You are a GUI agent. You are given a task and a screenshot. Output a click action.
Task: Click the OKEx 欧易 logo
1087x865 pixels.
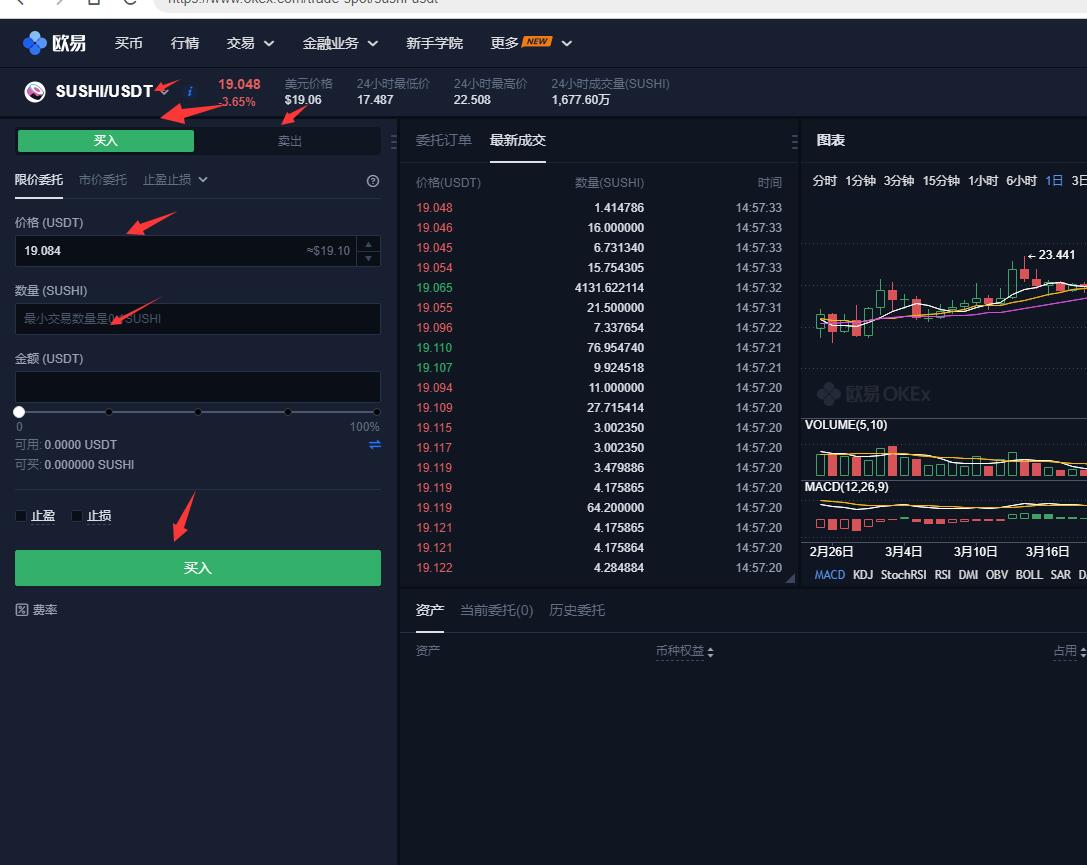click(x=54, y=43)
